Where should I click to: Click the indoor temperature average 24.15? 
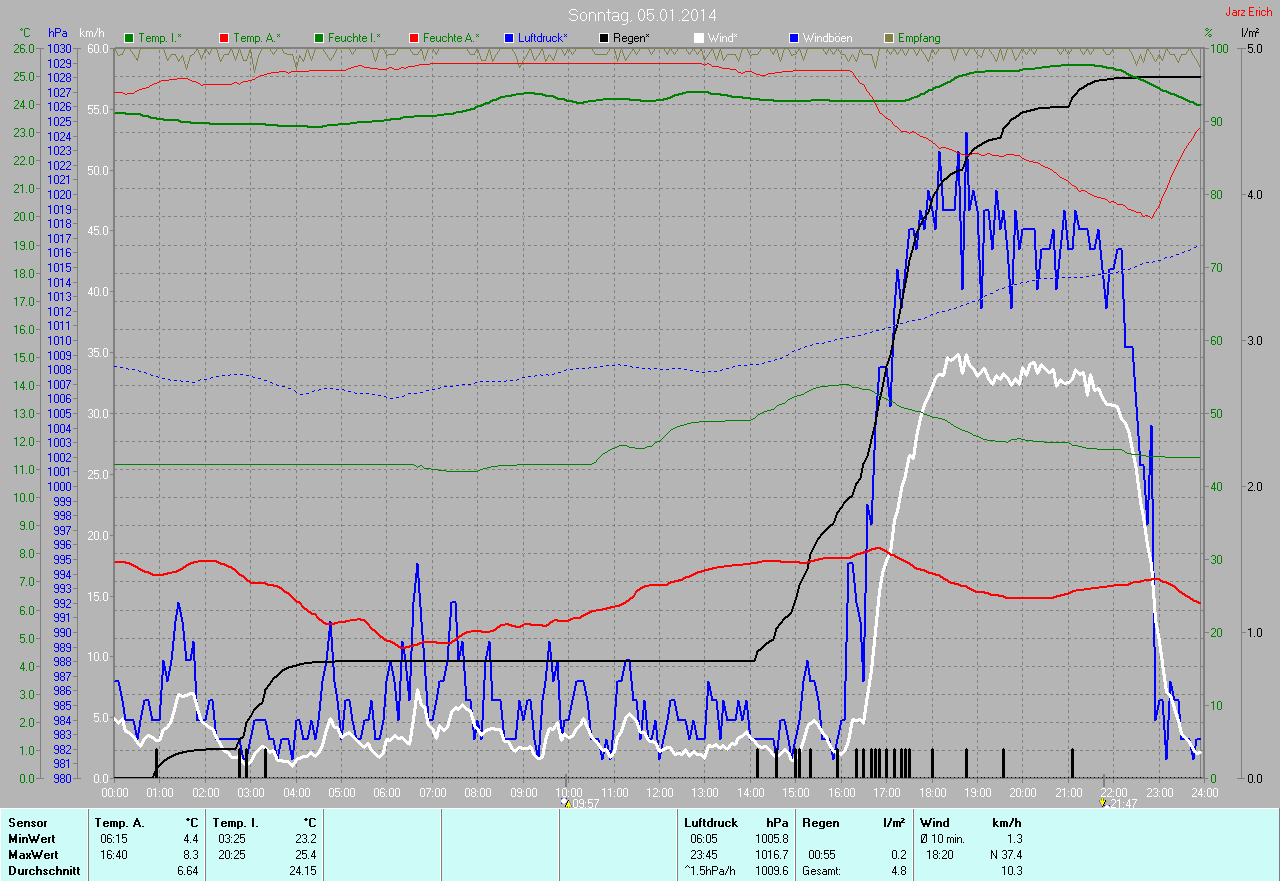(x=302, y=870)
